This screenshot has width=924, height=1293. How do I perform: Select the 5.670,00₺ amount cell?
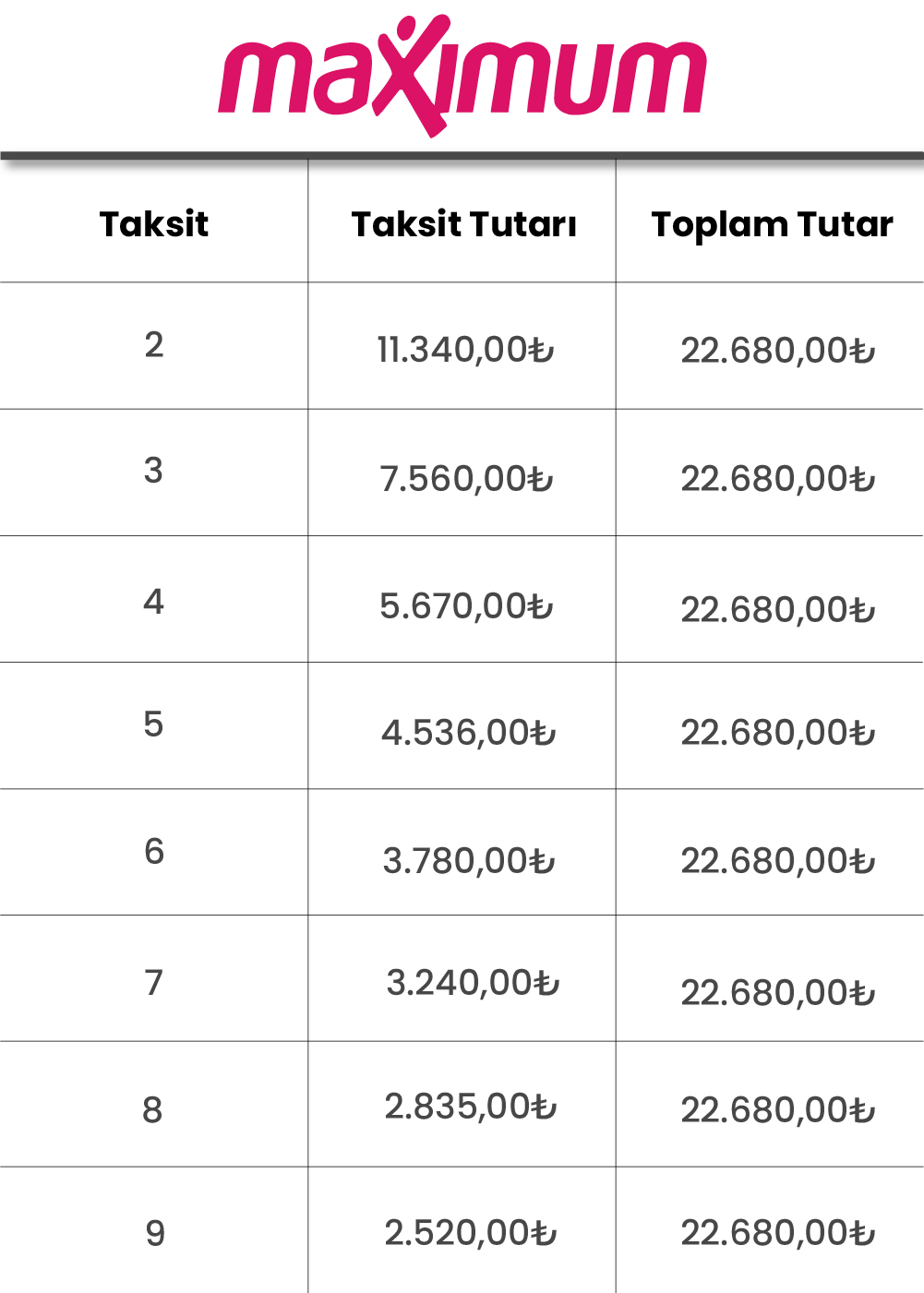466,606
